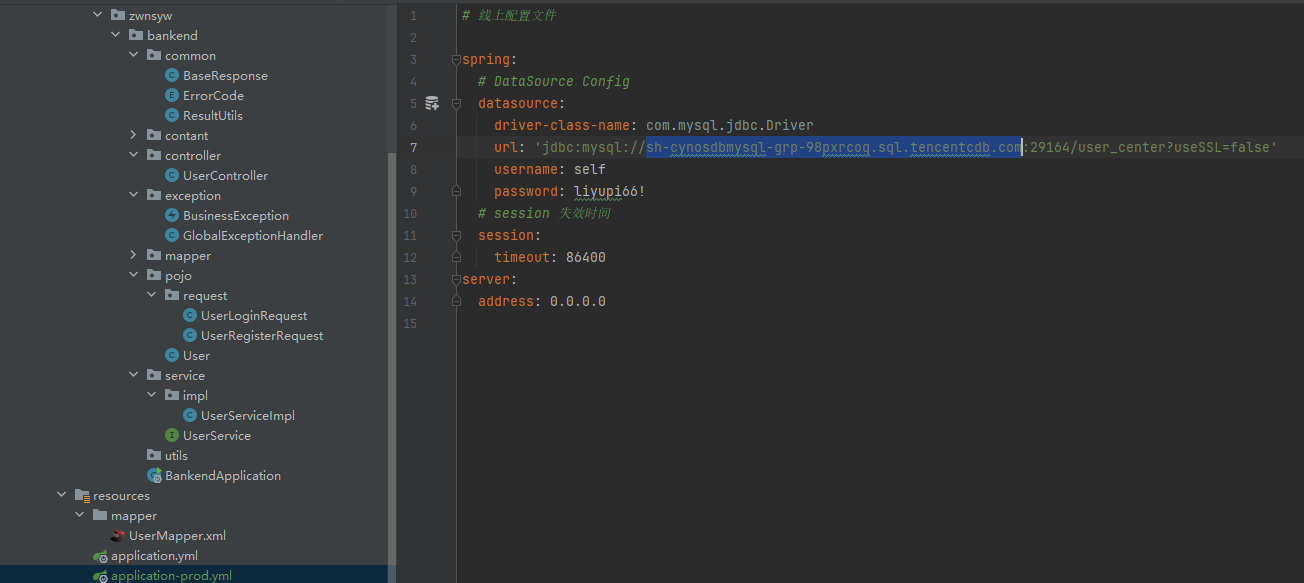
Task: Collapse the request folder chevron
Action: click(x=152, y=295)
